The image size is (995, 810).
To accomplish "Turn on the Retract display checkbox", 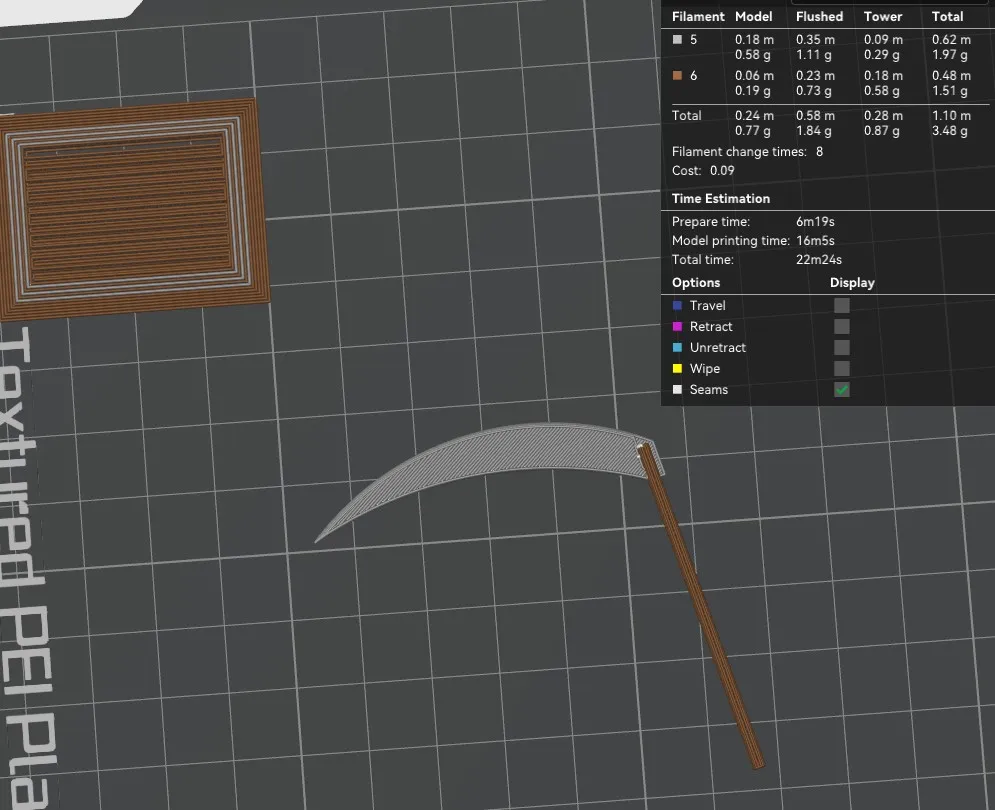I will (x=842, y=327).
